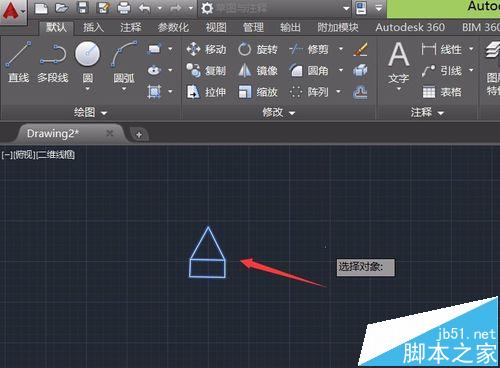The width and height of the screenshot is (500, 368).
Task: Activate the Array (阵列) command
Action: coord(309,92)
